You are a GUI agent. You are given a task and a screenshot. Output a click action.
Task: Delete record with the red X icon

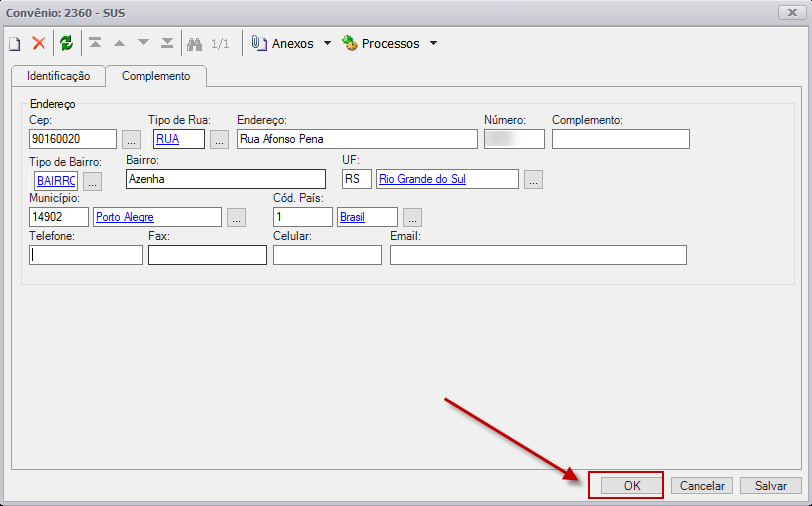pos(39,43)
